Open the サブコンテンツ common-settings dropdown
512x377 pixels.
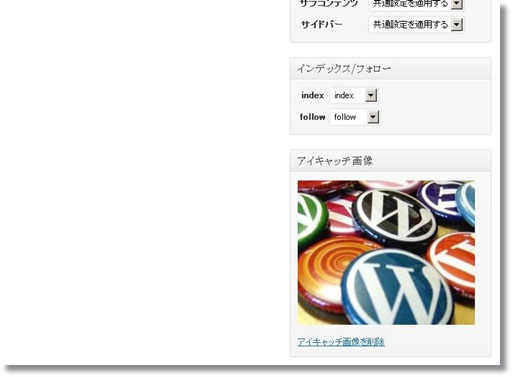click(416, 4)
